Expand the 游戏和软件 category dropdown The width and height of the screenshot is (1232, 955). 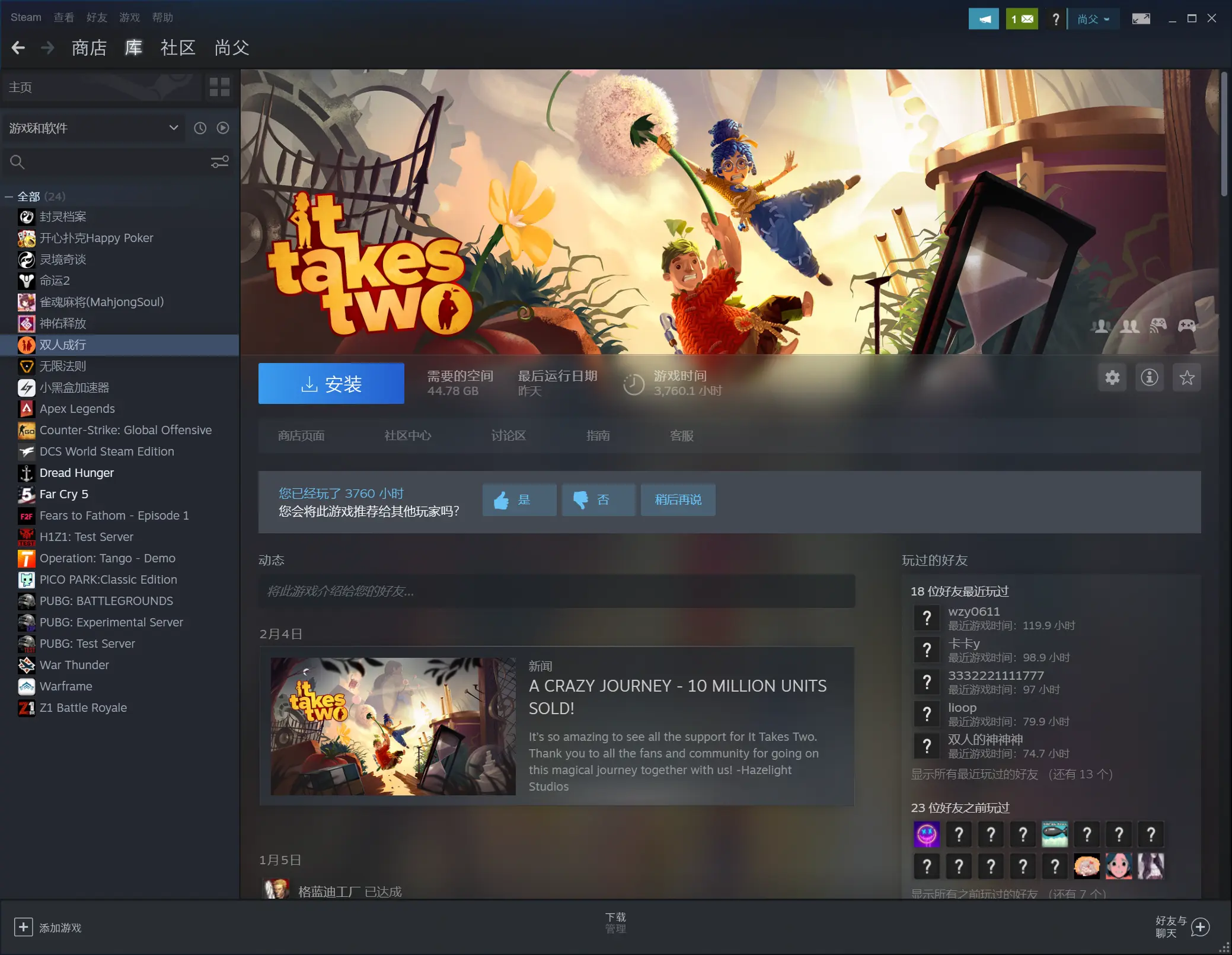tap(94, 128)
